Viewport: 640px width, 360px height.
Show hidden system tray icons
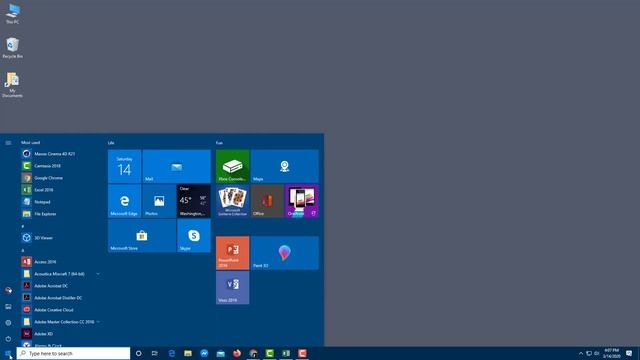pyautogui.click(x=581, y=353)
